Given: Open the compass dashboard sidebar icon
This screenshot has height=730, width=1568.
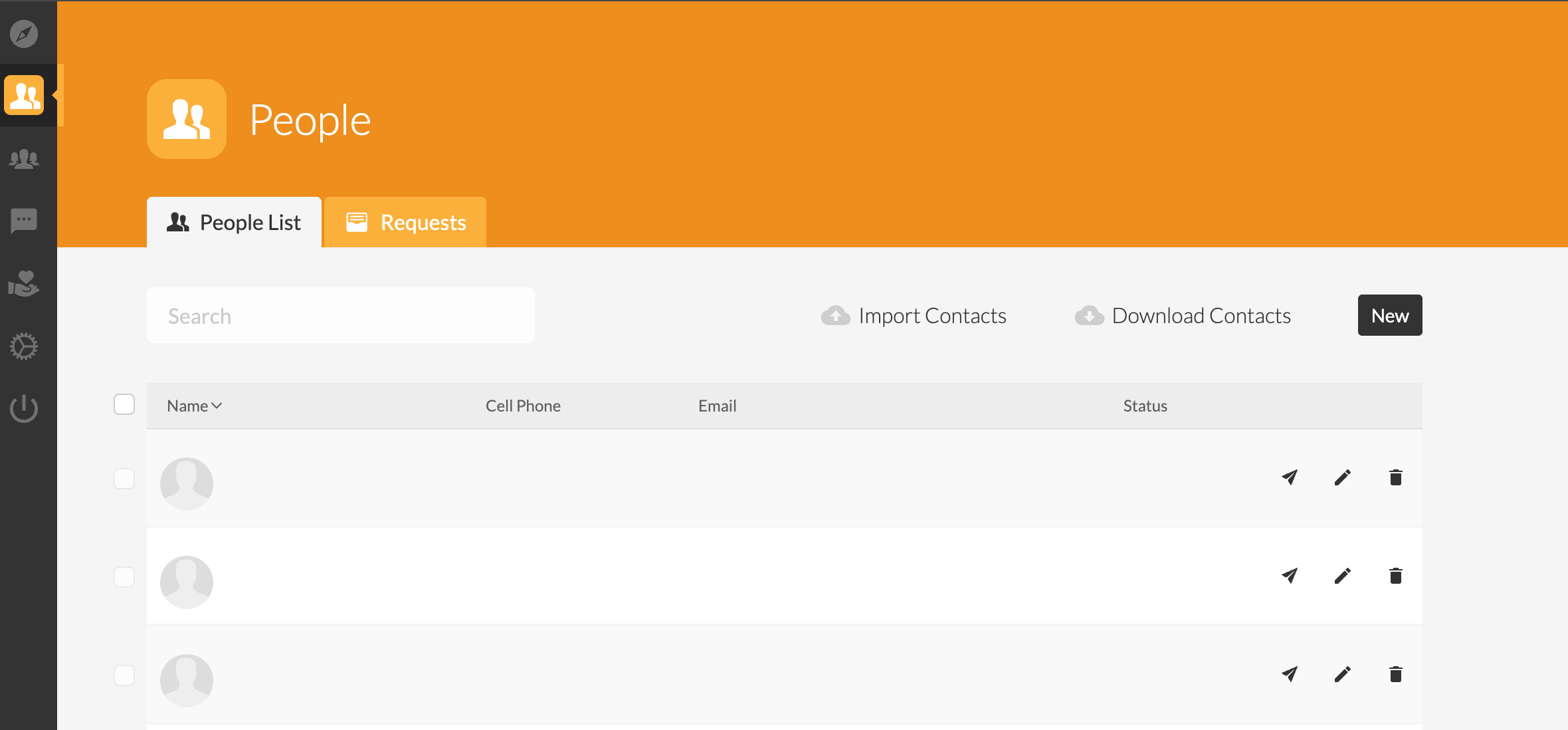Looking at the screenshot, I should pos(24,33).
